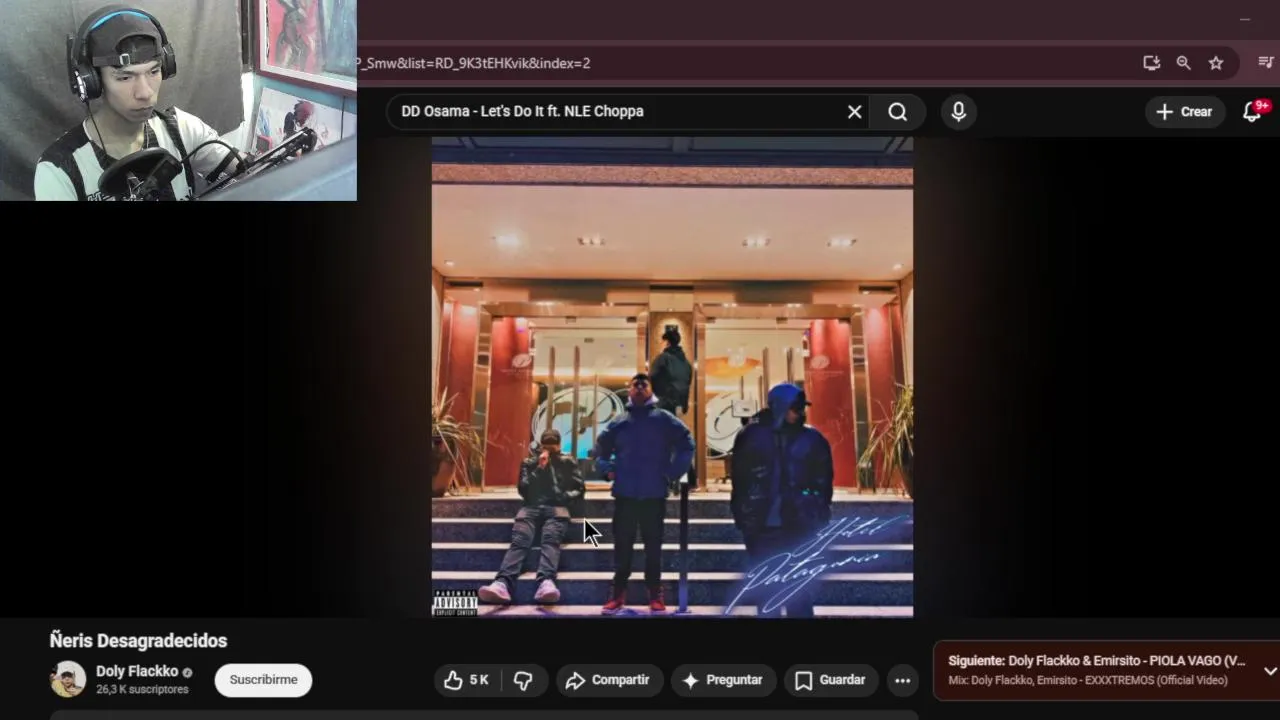Share the video via Compartir
The image size is (1280, 720).
[609, 680]
